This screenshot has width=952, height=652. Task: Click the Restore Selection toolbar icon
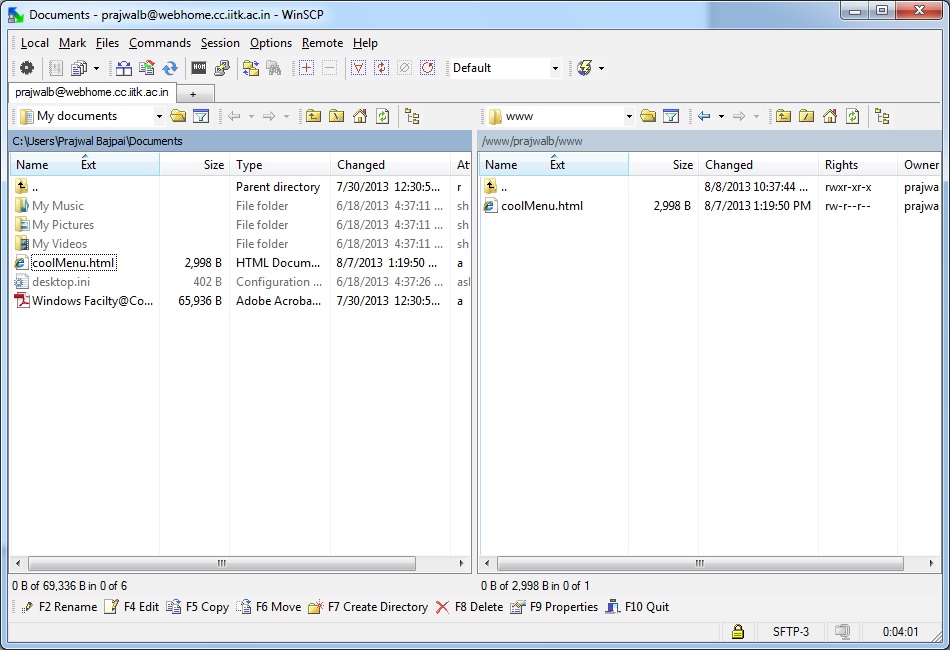click(428, 68)
